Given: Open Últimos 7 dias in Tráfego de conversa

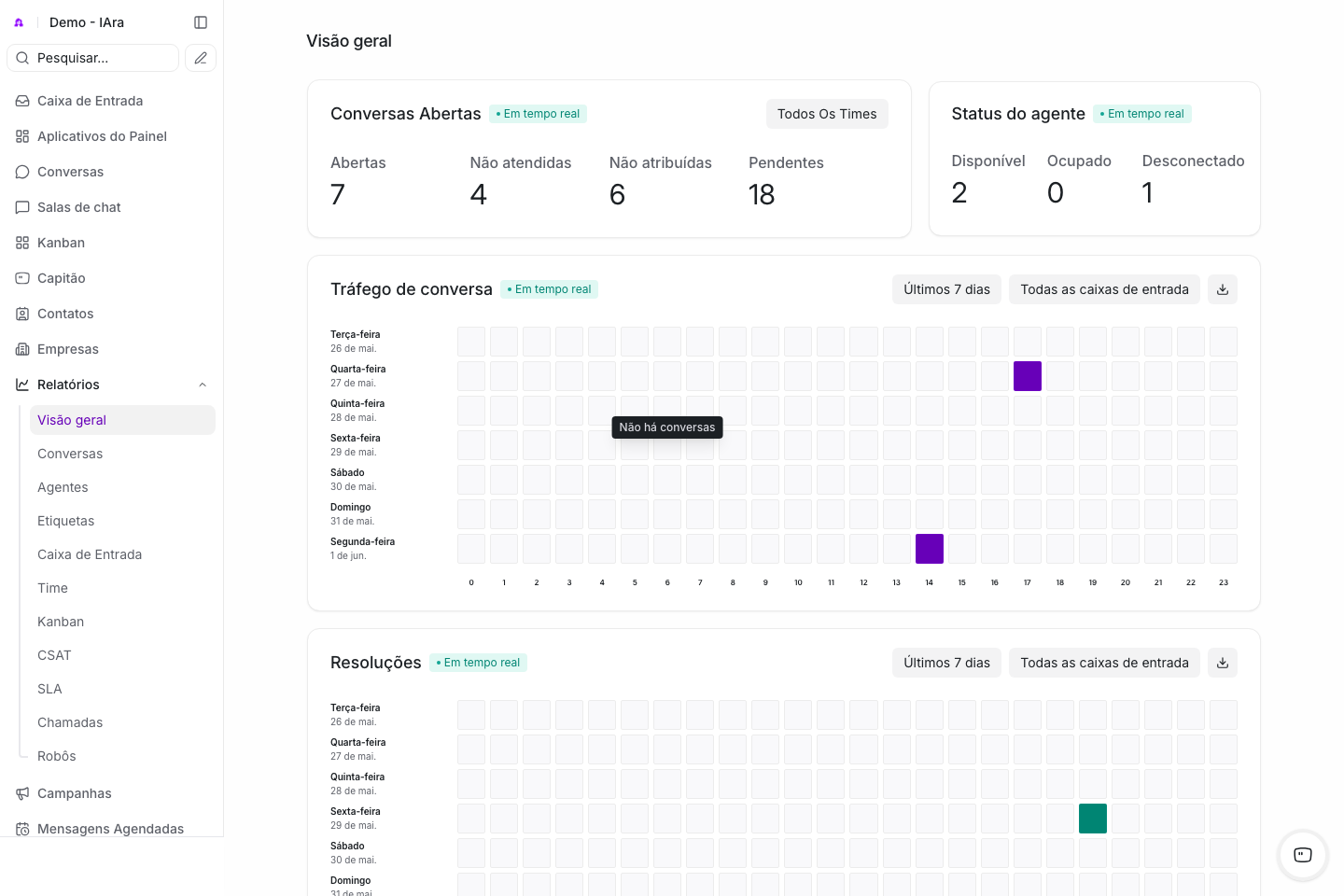Looking at the screenshot, I should click(946, 289).
